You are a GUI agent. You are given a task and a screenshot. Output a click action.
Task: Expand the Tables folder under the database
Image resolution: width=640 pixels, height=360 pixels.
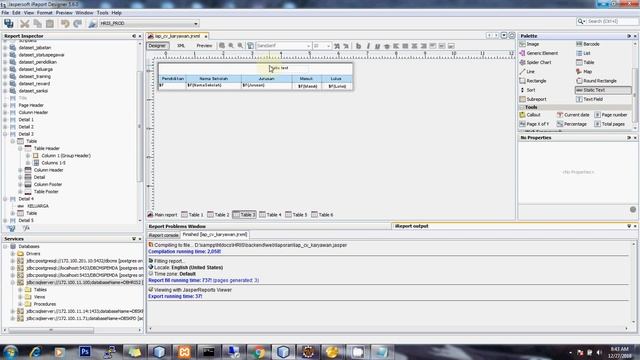click(x=20, y=290)
